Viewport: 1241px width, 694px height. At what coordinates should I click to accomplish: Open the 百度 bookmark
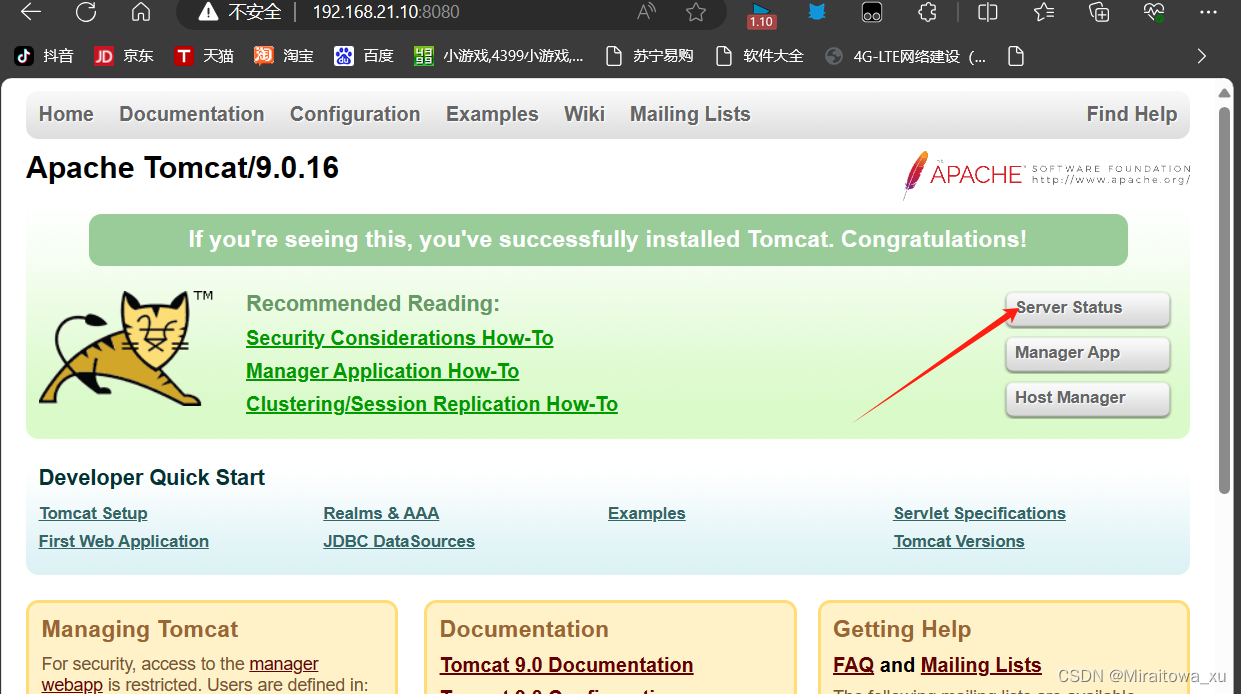click(364, 56)
